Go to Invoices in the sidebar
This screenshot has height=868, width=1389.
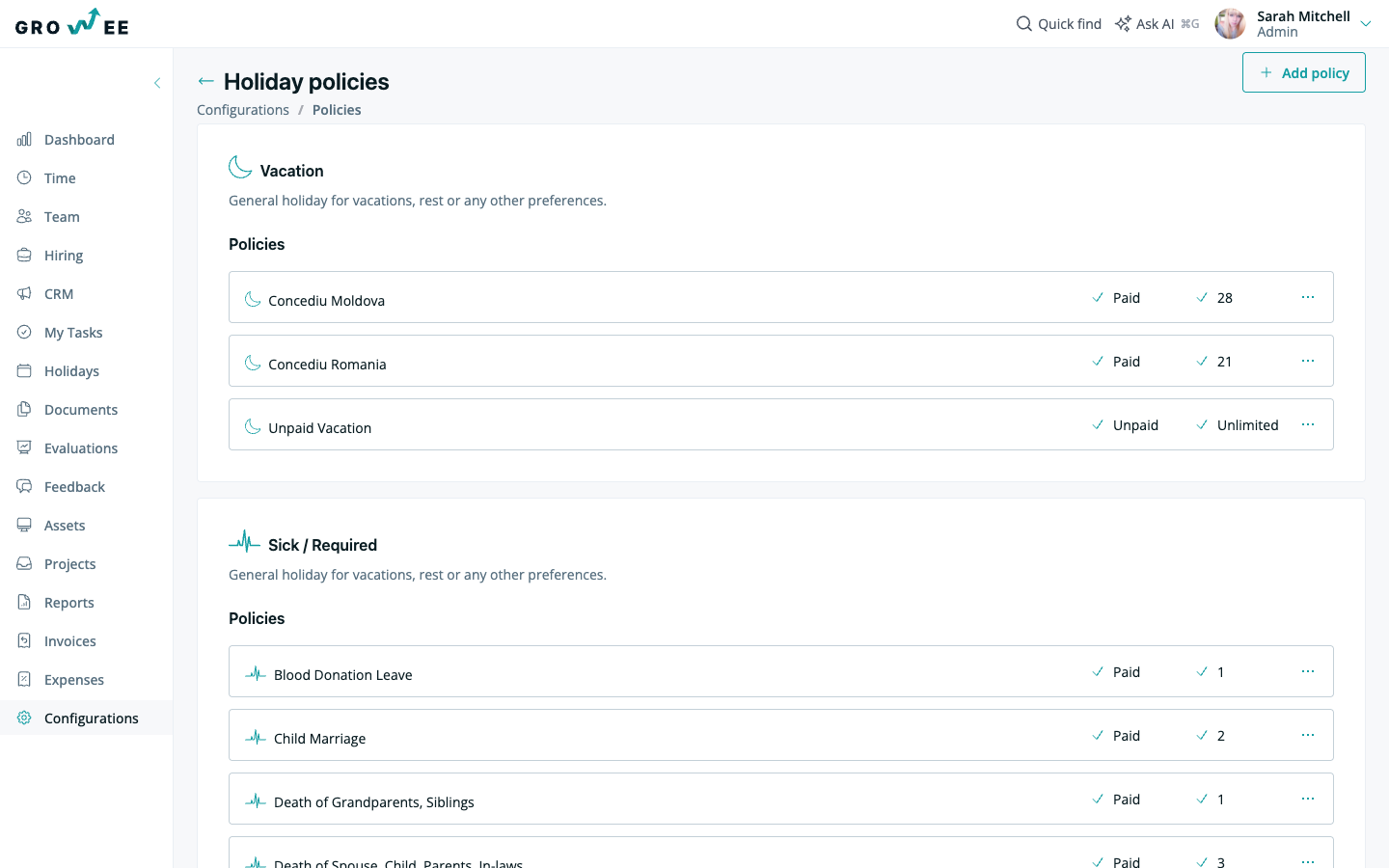[x=70, y=641]
